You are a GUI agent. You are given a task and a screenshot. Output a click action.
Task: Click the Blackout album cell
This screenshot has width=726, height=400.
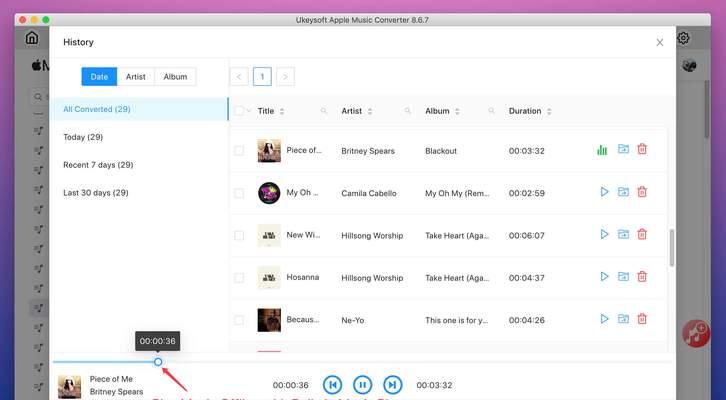coord(441,151)
